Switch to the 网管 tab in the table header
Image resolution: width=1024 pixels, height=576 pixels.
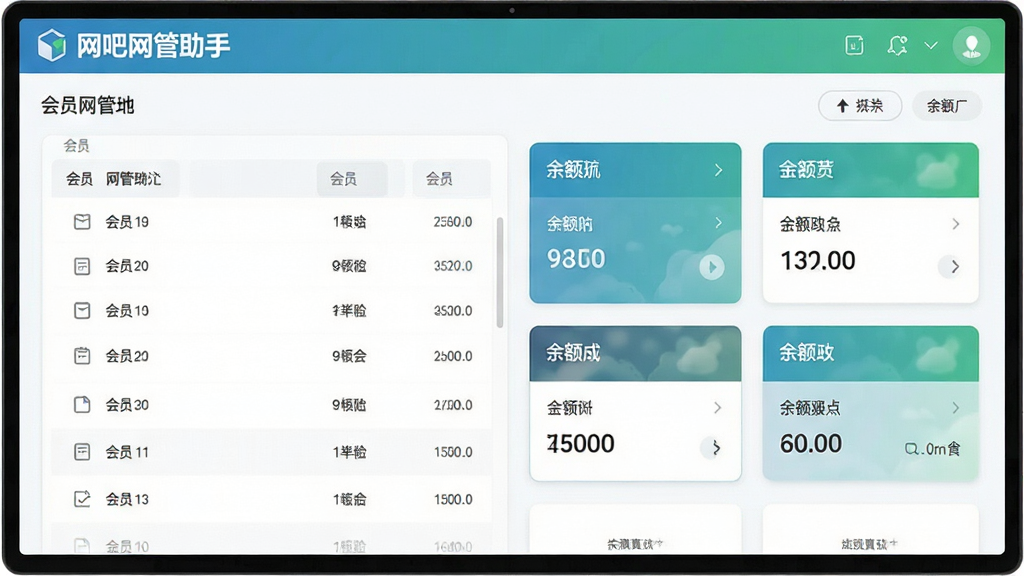pyautogui.click(x=133, y=179)
